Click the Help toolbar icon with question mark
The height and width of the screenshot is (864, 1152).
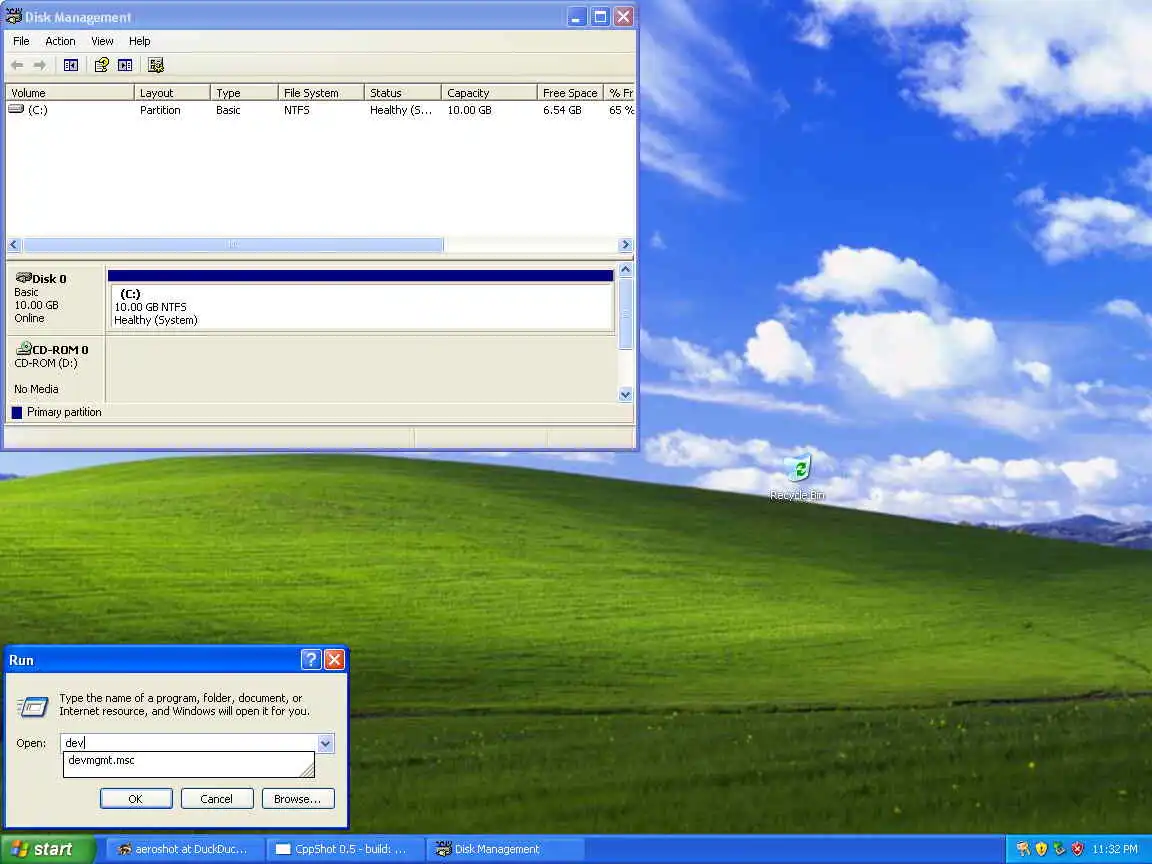pos(101,65)
